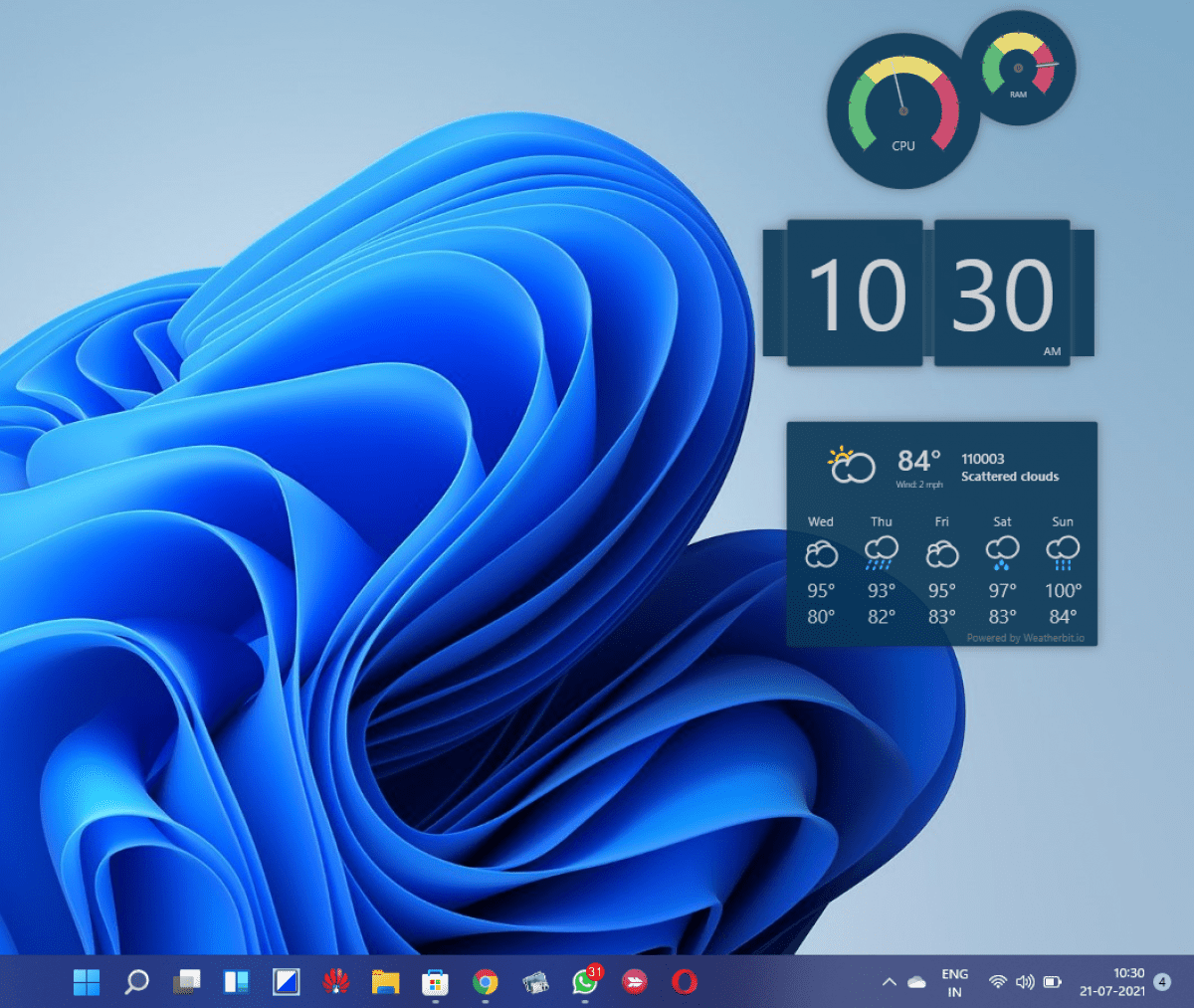The height and width of the screenshot is (1008, 1194).
Task: Click the Powered by Weatherbit.io link
Action: 1025,638
